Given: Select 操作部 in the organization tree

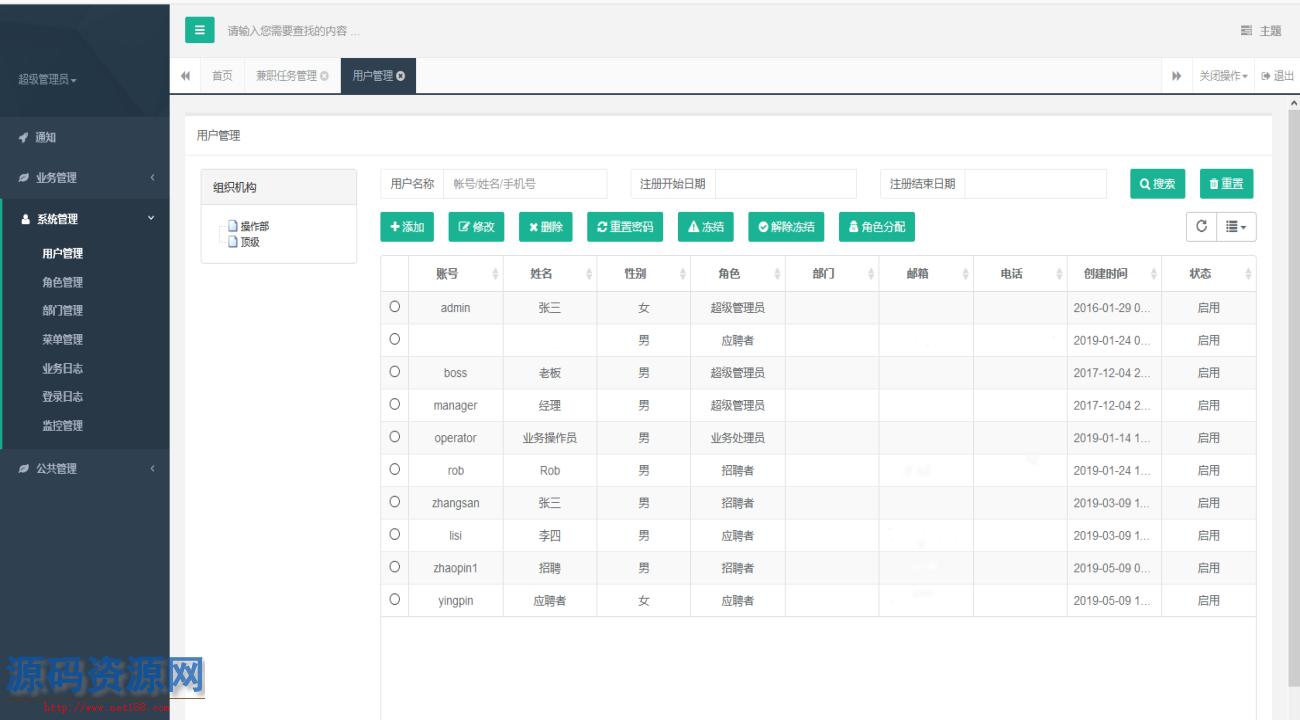Looking at the screenshot, I should 255,226.
